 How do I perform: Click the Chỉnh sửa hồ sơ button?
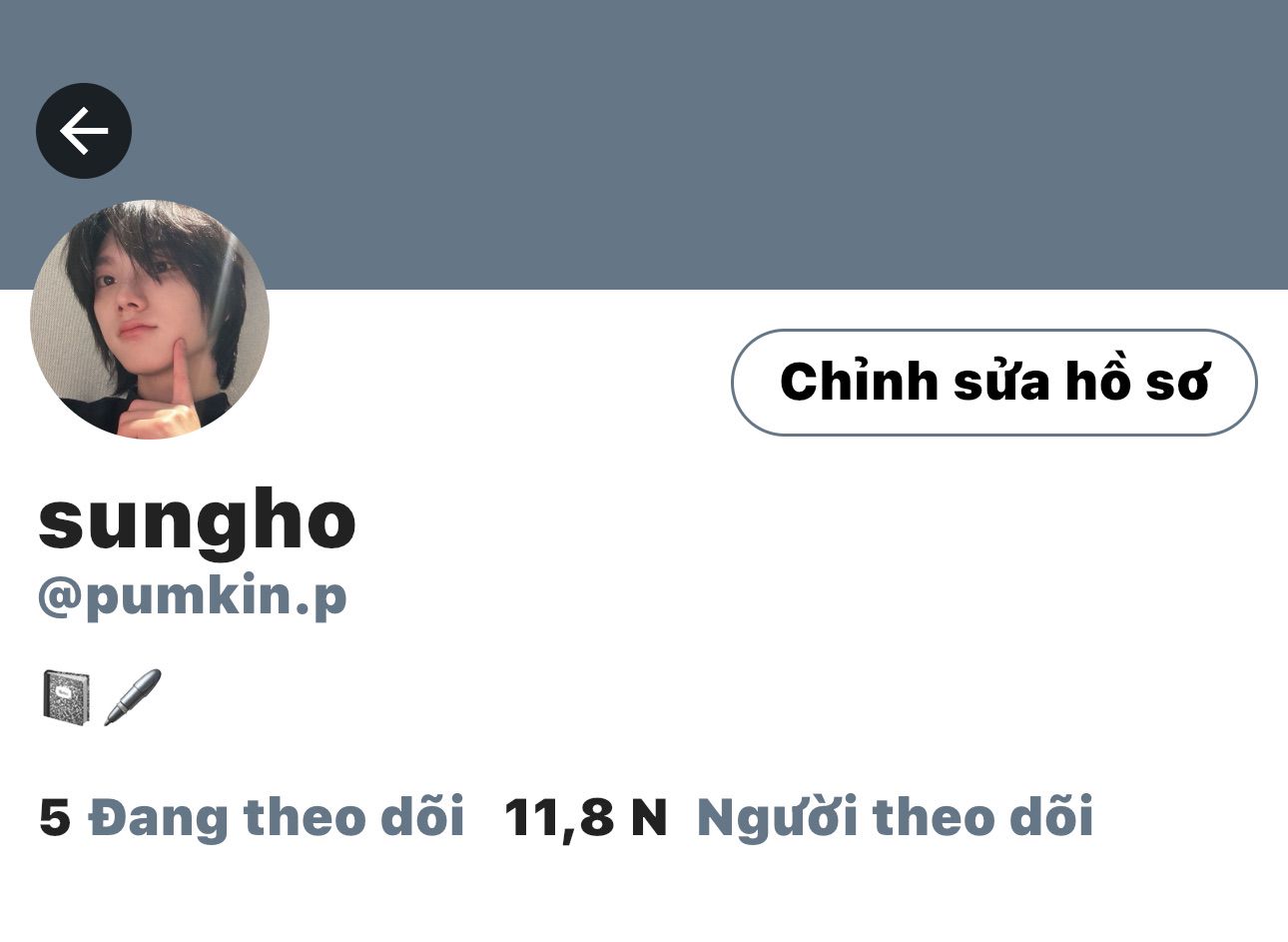tap(993, 383)
